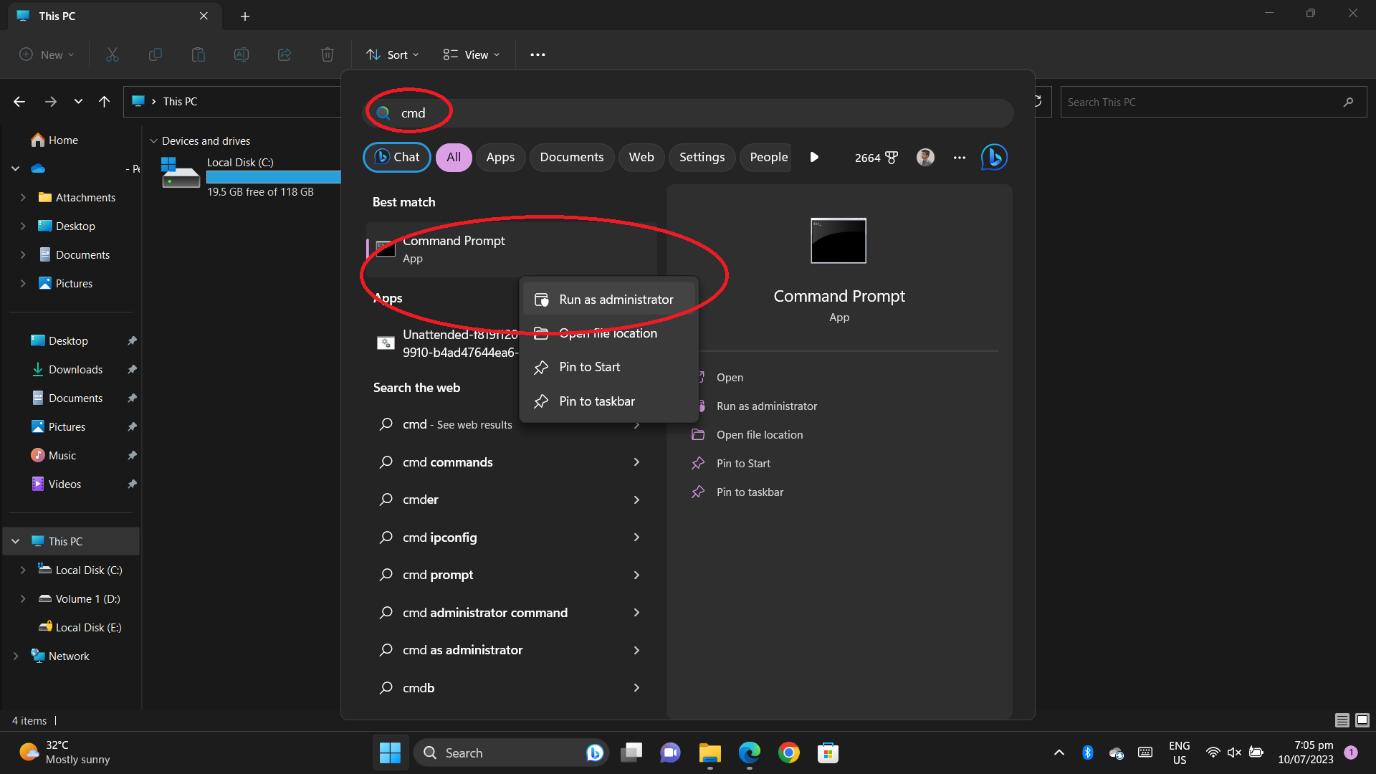Open File Explorer from the taskbar
Screen dimensions: 1376x774
coord(710,753)
